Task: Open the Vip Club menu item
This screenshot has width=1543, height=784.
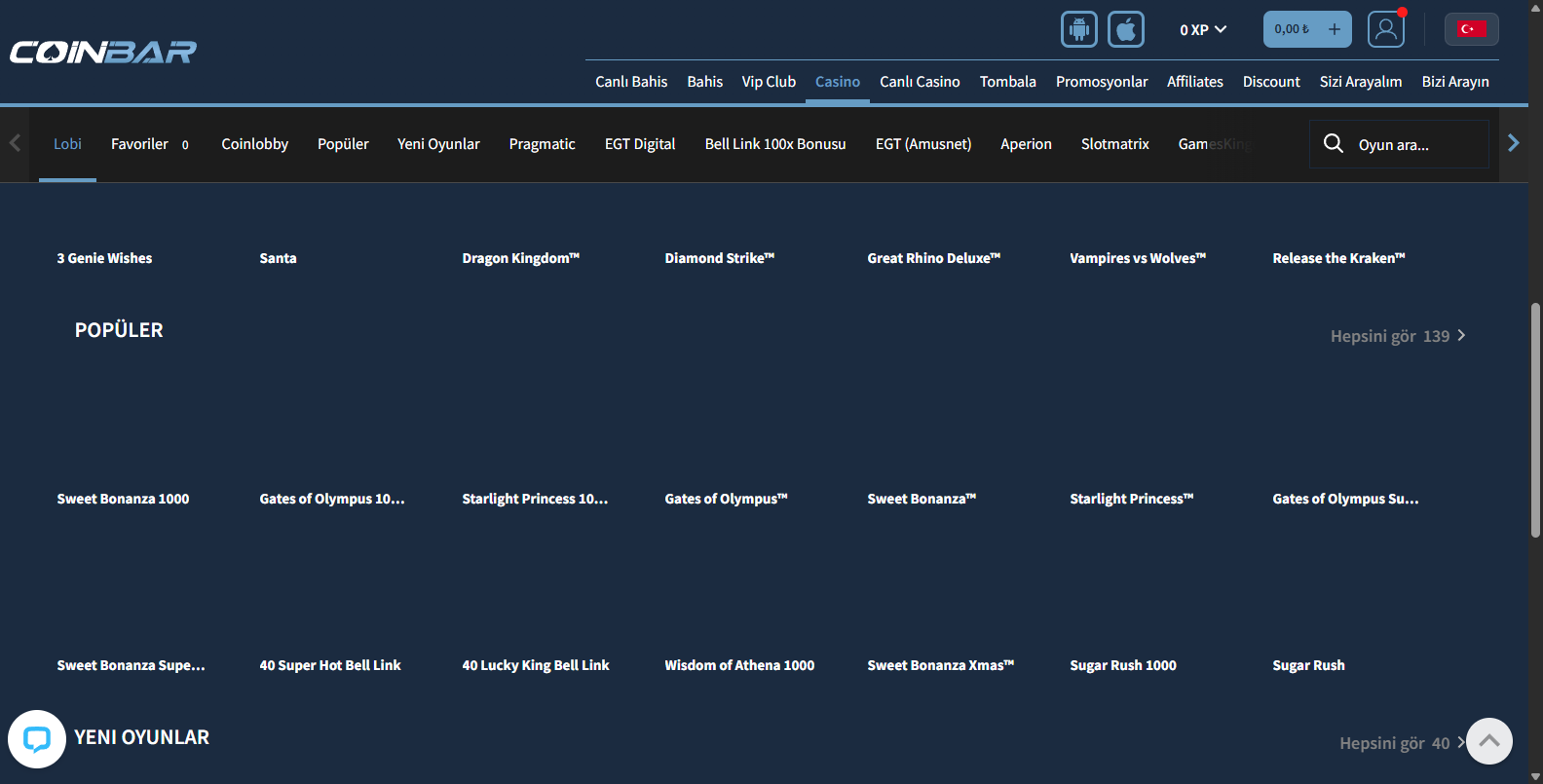Action: (769, 82)
